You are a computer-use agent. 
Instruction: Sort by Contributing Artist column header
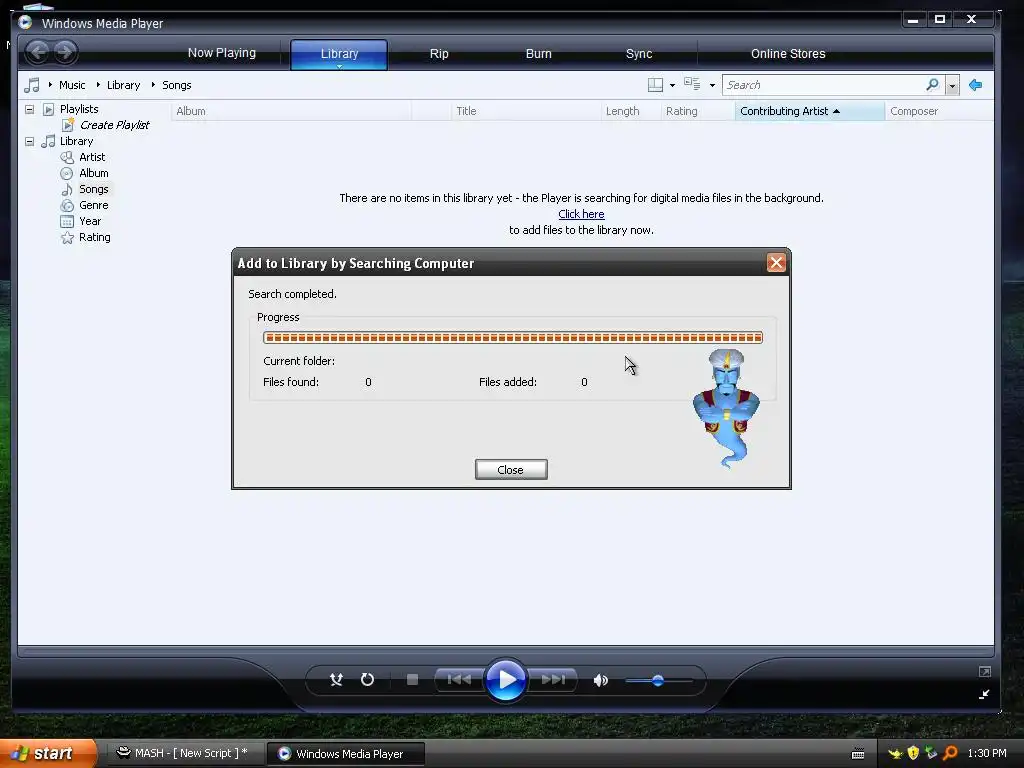point(809,111)
